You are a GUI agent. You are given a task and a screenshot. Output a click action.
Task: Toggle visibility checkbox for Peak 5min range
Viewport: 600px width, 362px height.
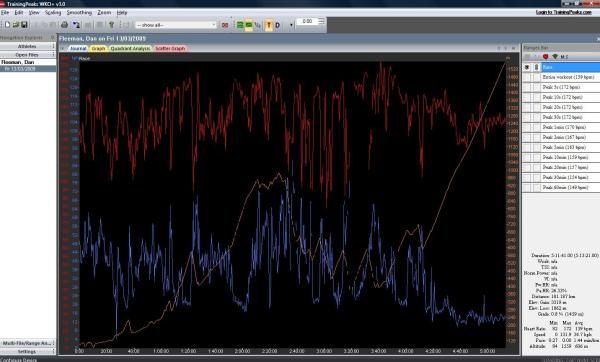(x=527, y=147)
